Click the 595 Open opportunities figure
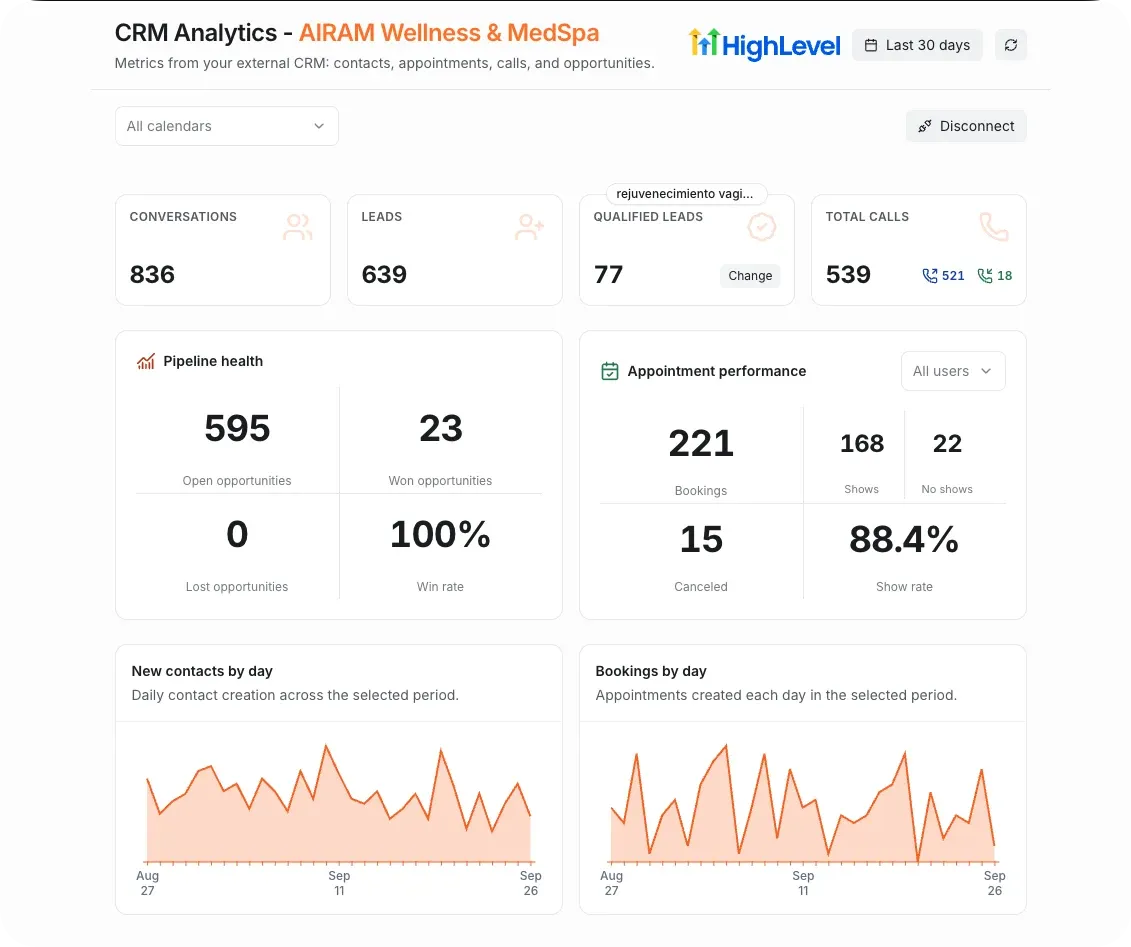Screen dimensions: 1131x947 [237, 428]
